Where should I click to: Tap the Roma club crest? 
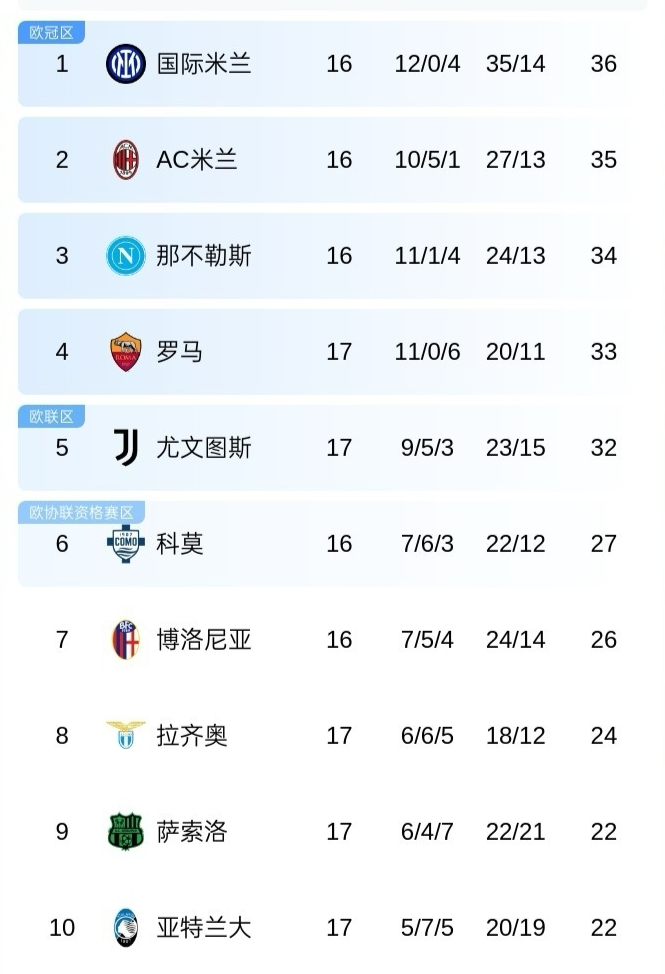click(126, 352)
